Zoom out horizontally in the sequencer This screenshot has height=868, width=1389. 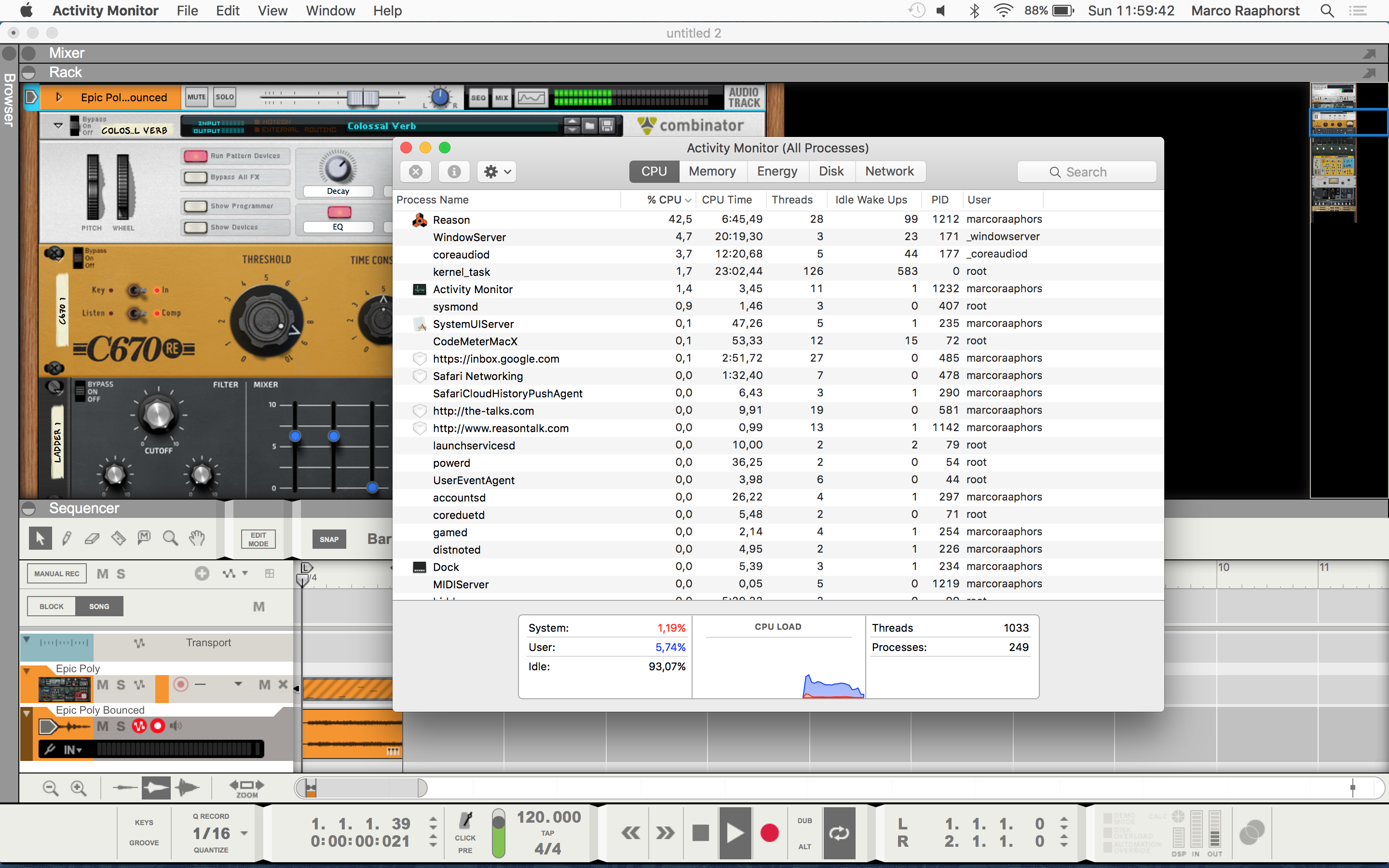(51, 788)
